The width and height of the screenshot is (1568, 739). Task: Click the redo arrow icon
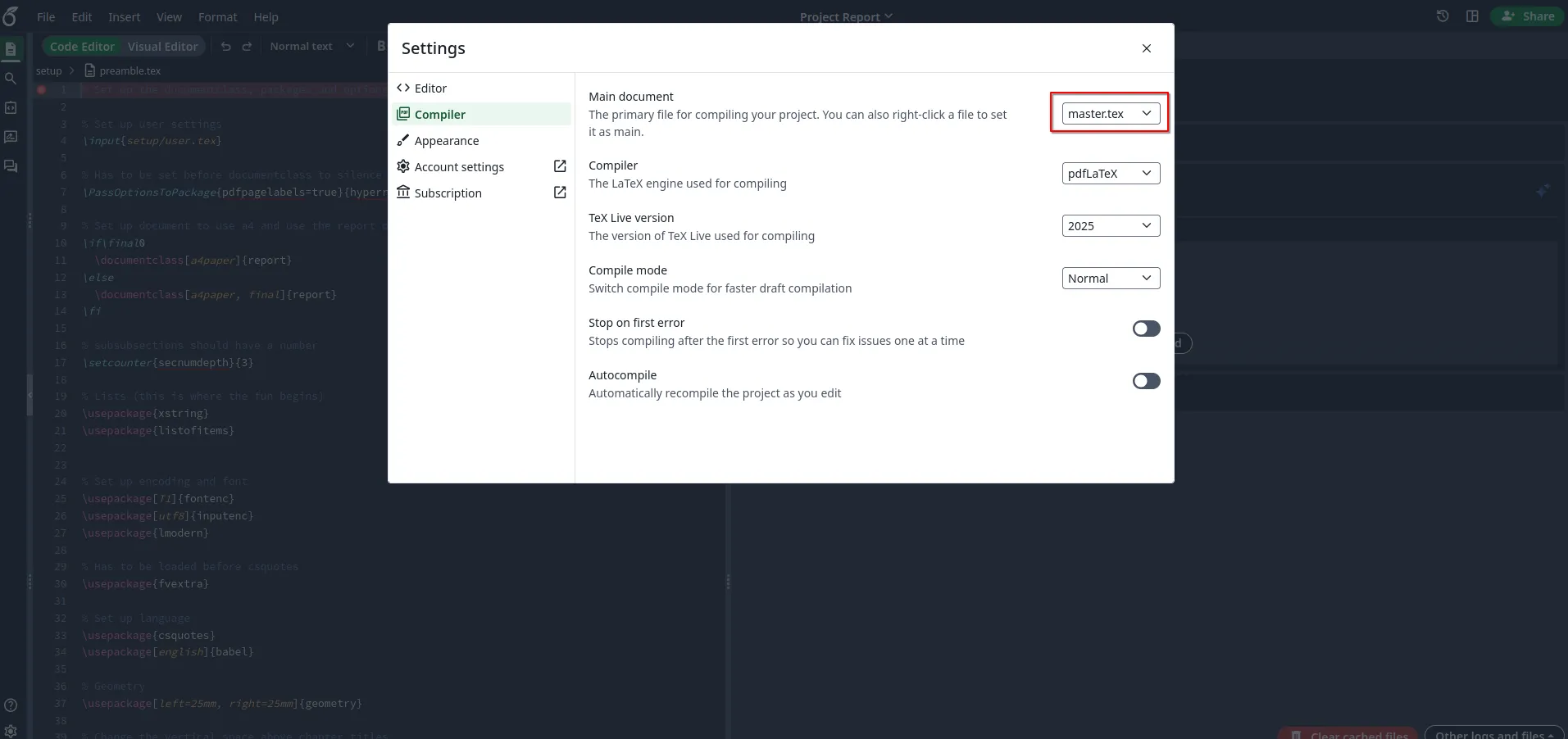coord(248,46)
